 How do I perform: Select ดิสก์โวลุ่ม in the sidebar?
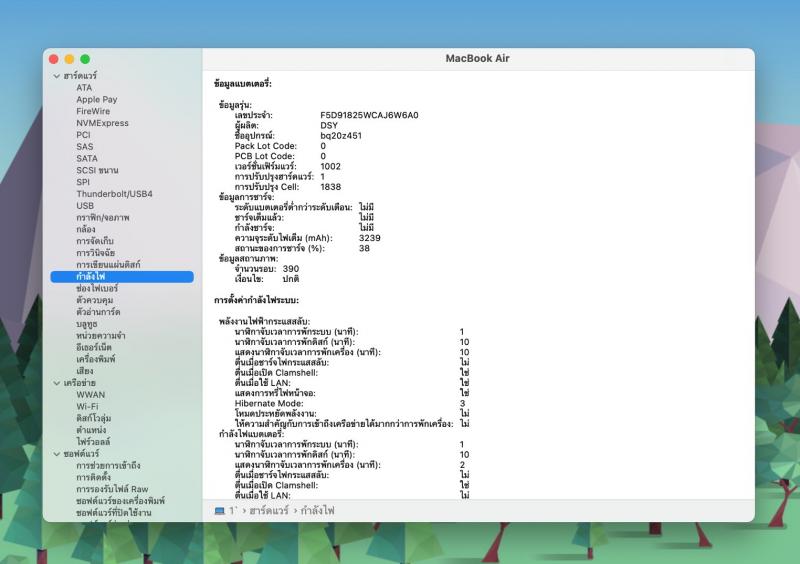coord(93,418)
